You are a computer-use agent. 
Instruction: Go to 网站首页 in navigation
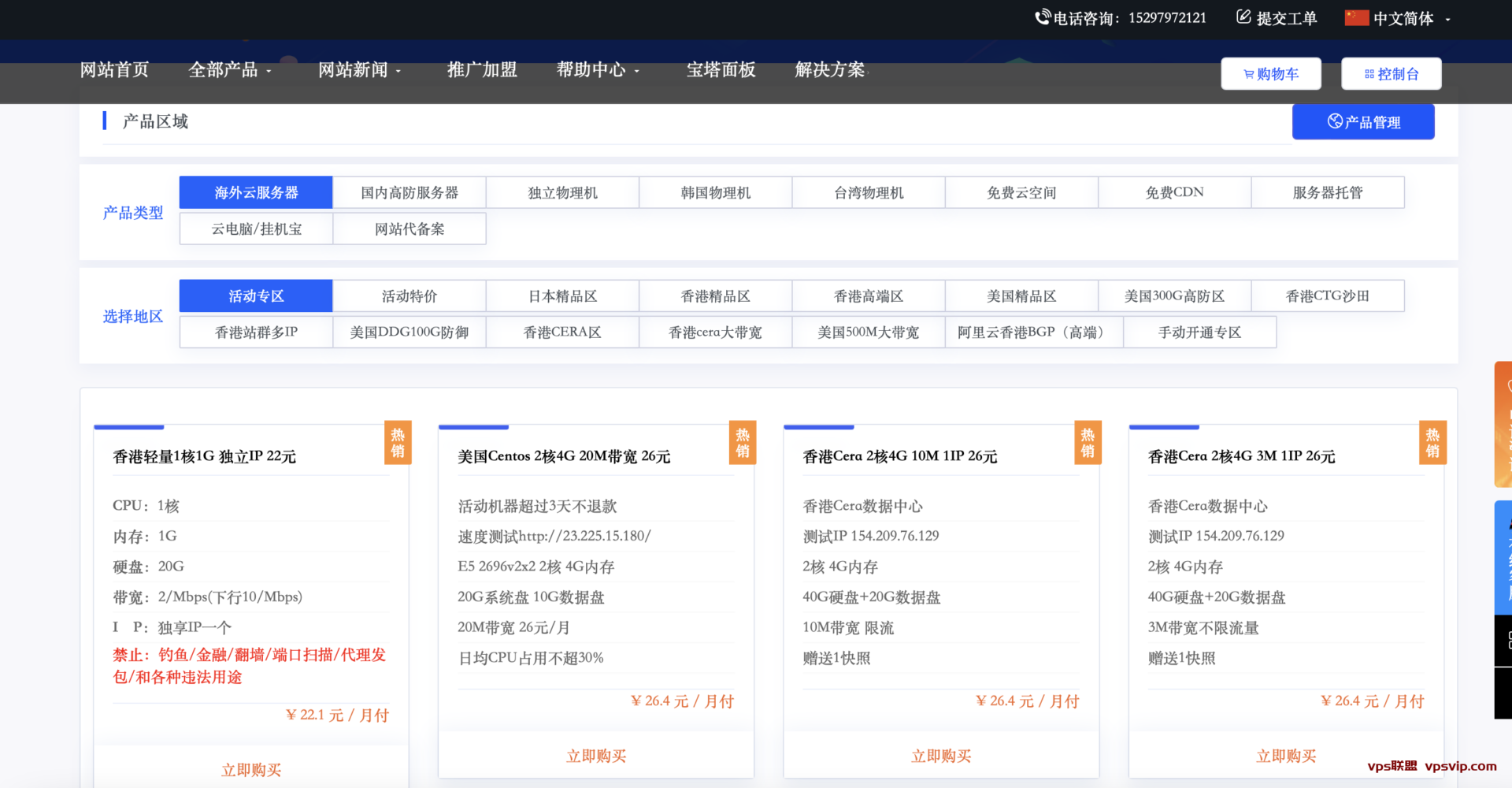click(114, 70)
